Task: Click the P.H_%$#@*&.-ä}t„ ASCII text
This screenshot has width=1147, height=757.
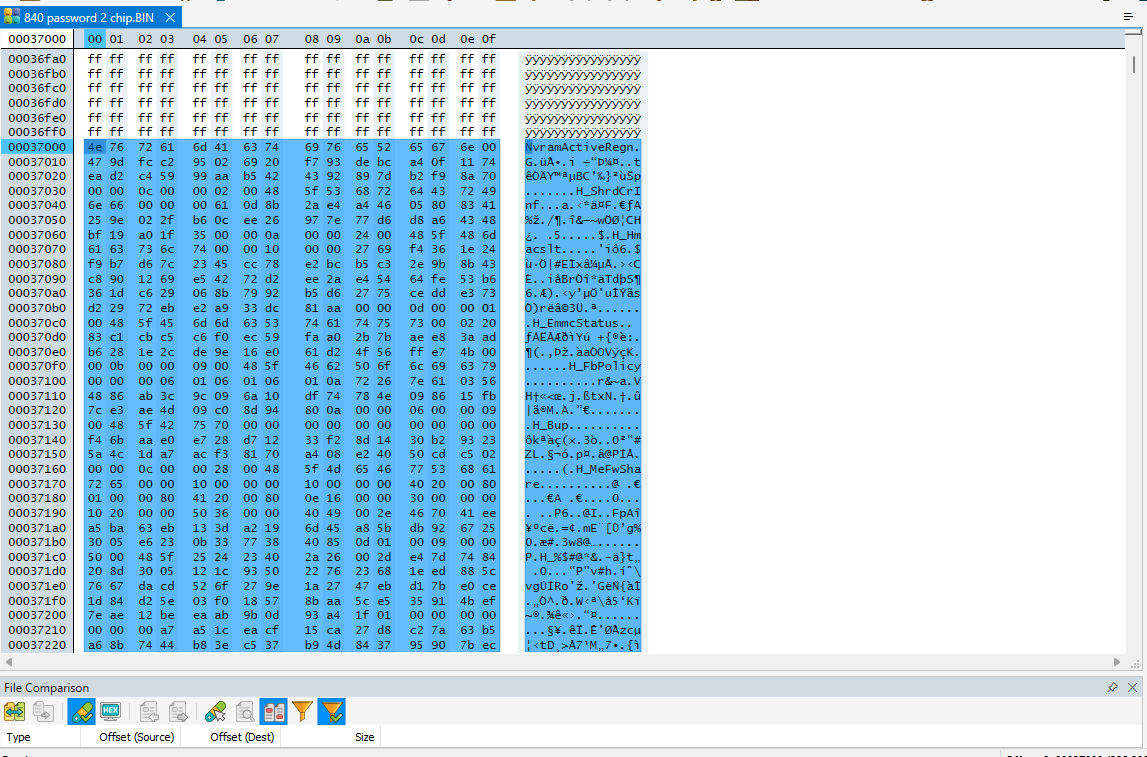Action: [x=583, y=557]
